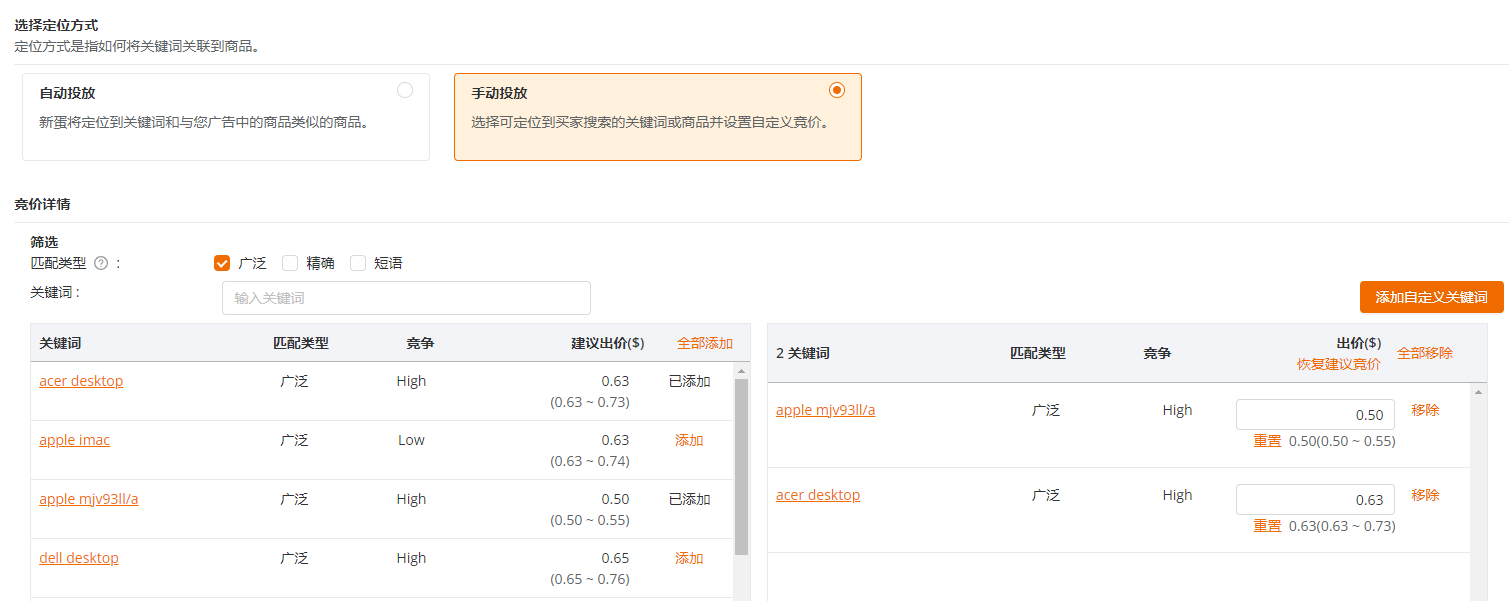
Task: Check the 精确 match type checkbox
Action: [x=290, y=263]
